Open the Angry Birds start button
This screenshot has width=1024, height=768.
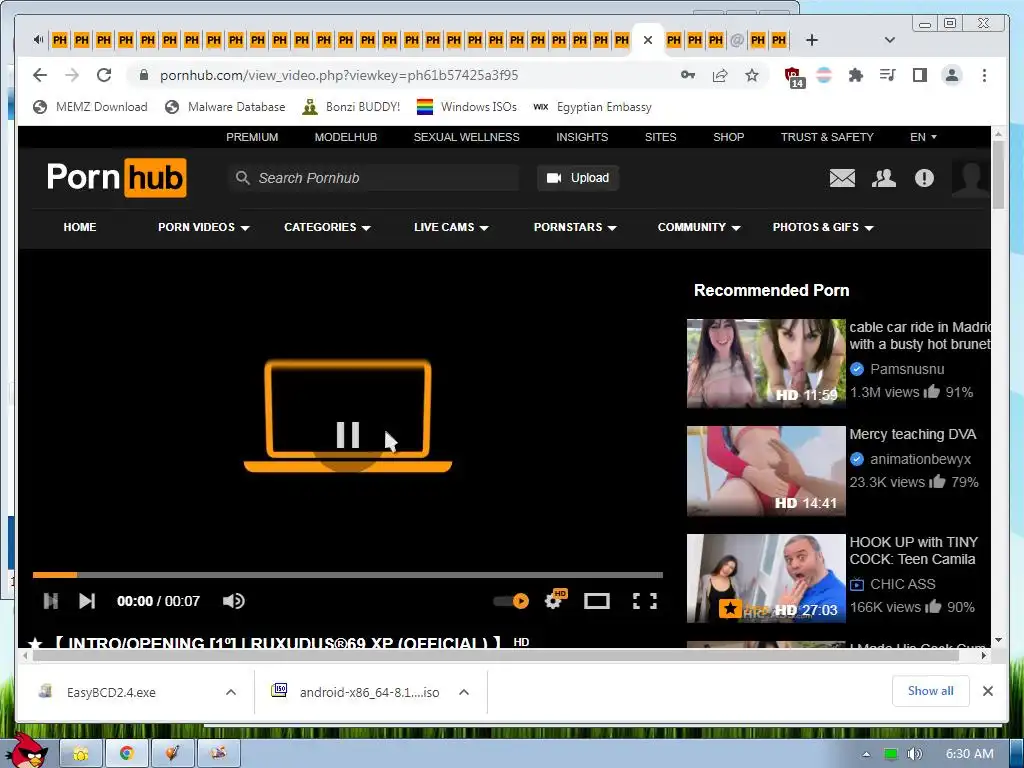point(29,750)
